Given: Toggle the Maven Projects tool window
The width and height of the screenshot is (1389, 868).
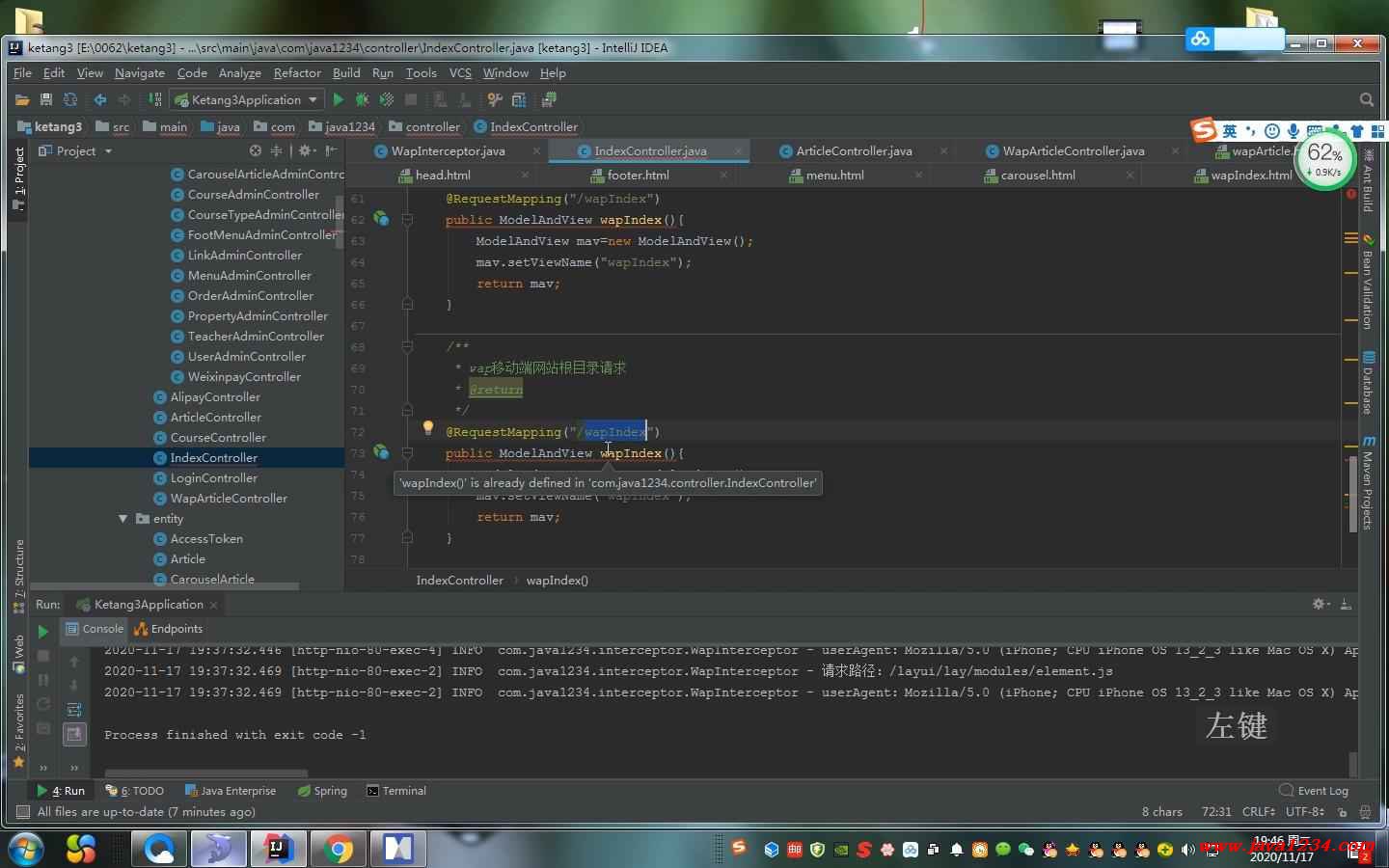Looking at the screenshot, I should click(1368, 482).
